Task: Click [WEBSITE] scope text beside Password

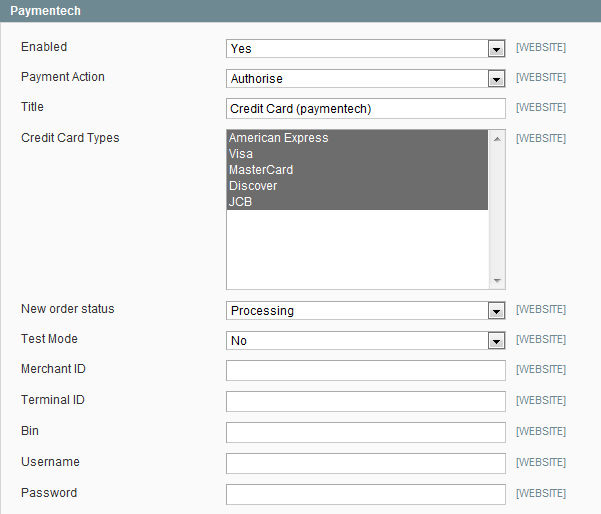Action: pos(541,493)
